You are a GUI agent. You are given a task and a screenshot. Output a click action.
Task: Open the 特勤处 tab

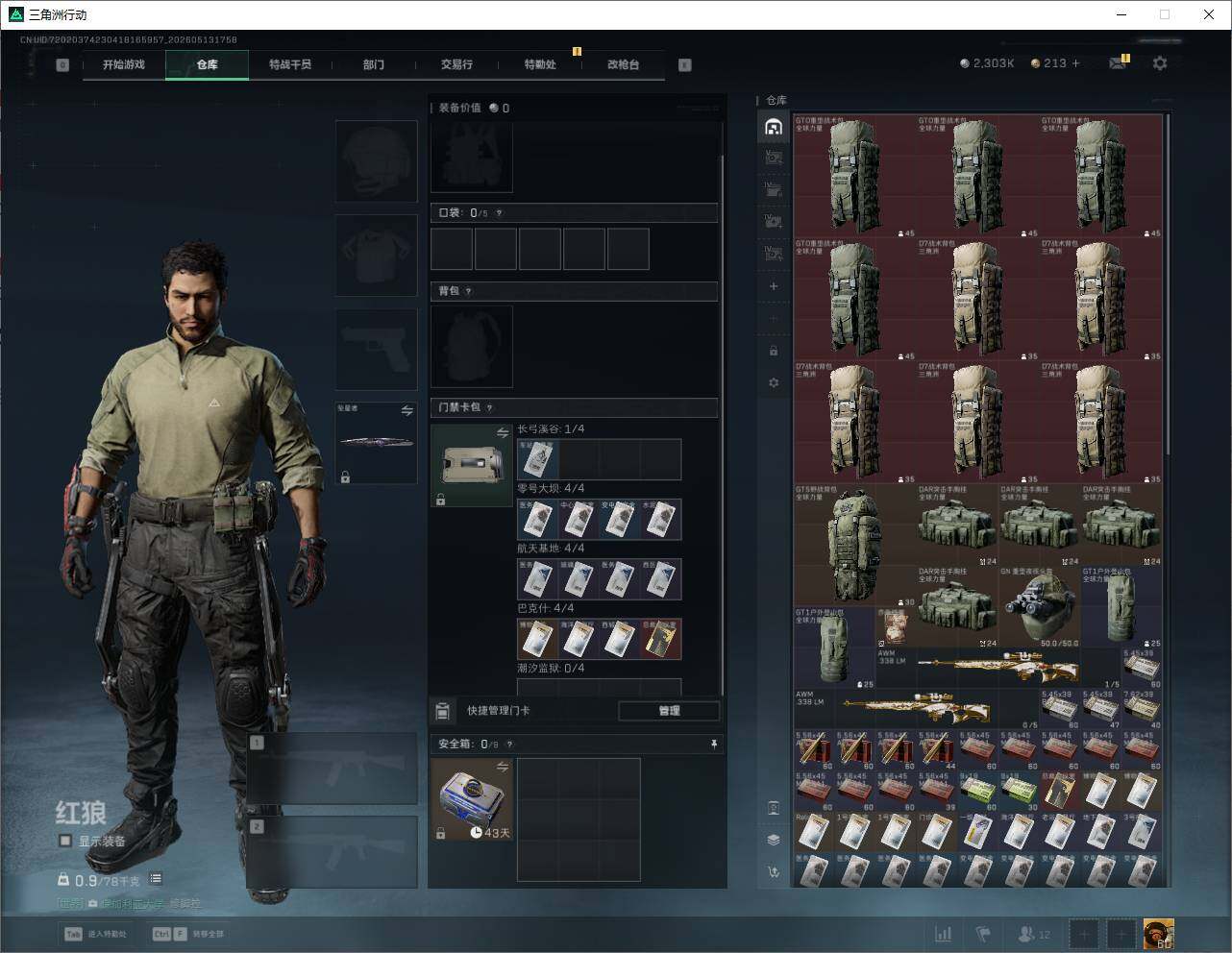pos(540,64)
